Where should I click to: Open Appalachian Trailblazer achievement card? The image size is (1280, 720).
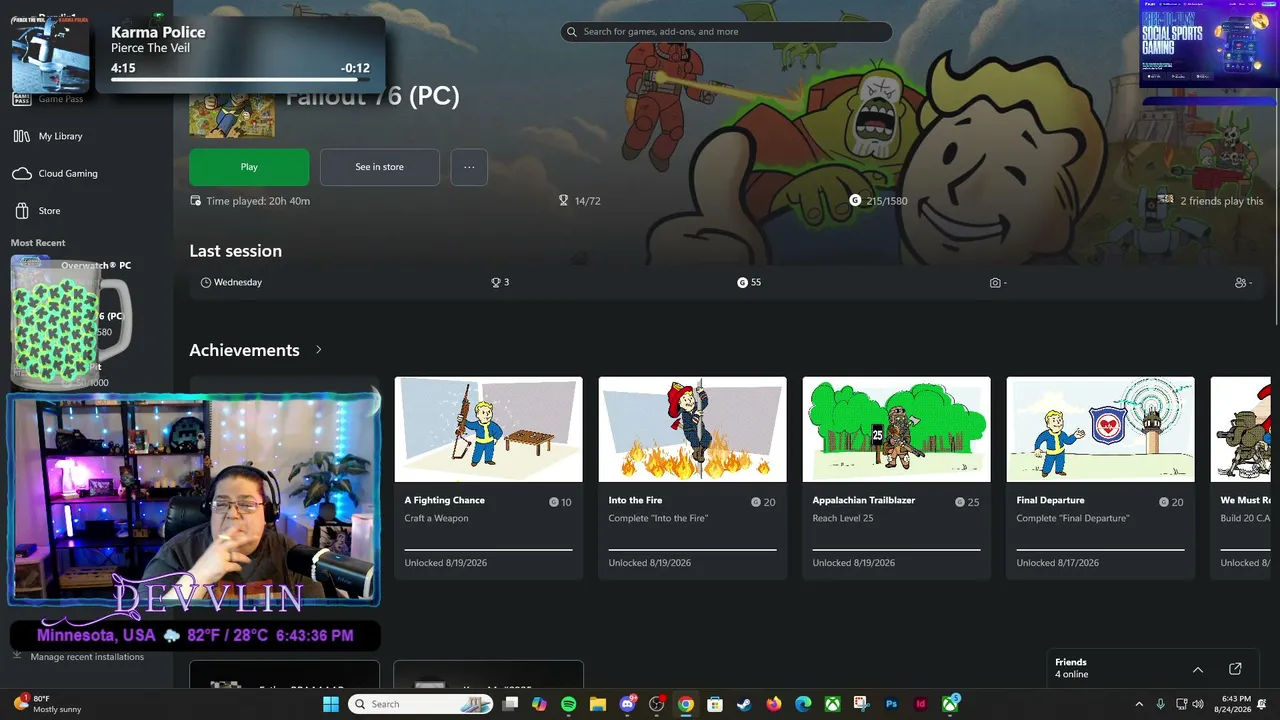pyautogui.click(x=896, y=478)
